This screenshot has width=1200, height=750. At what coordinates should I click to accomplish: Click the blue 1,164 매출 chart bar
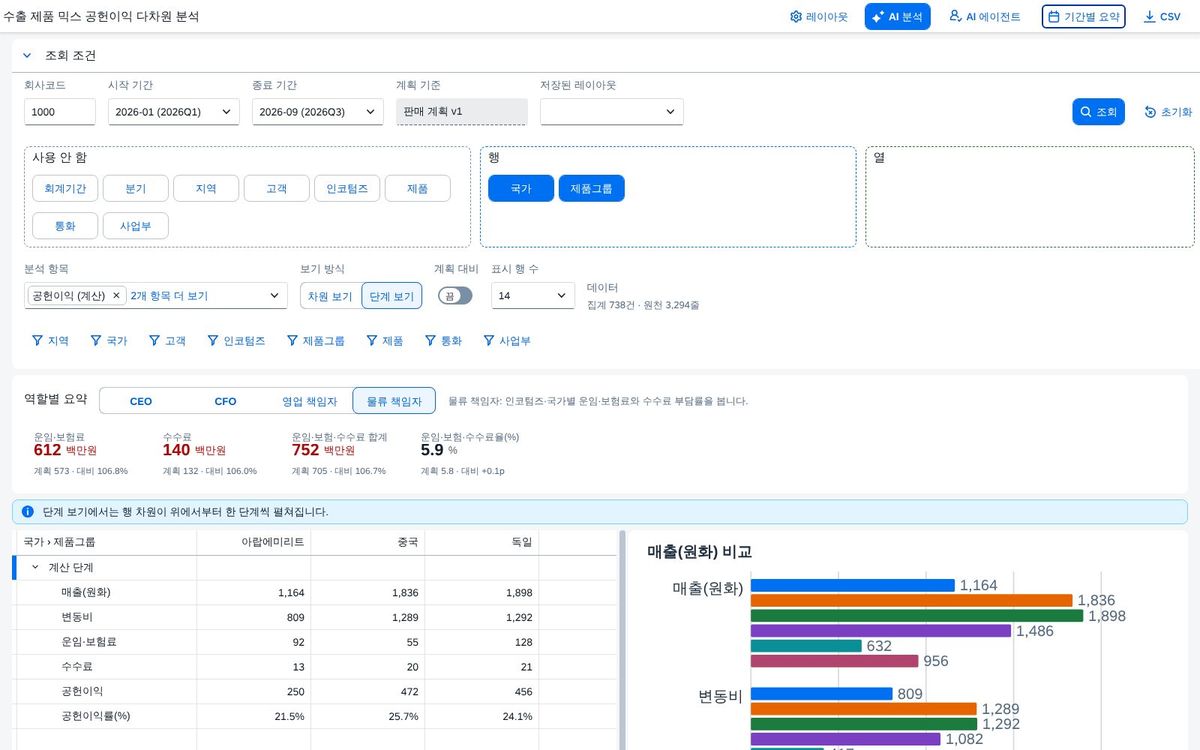(x=853, y=586)
